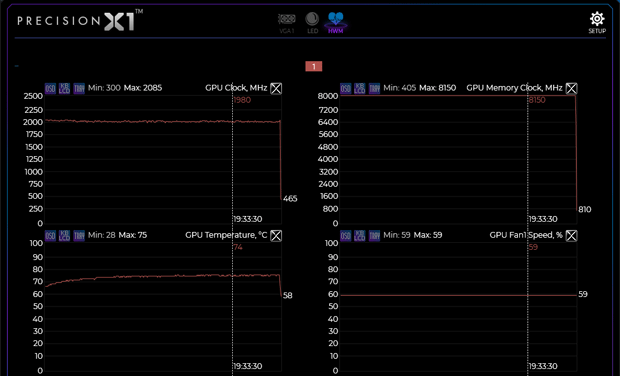620x376 pixels.
Task: Toggle KB LCD for GPU Memory Clock graph
Action: [x=360, y=88]
